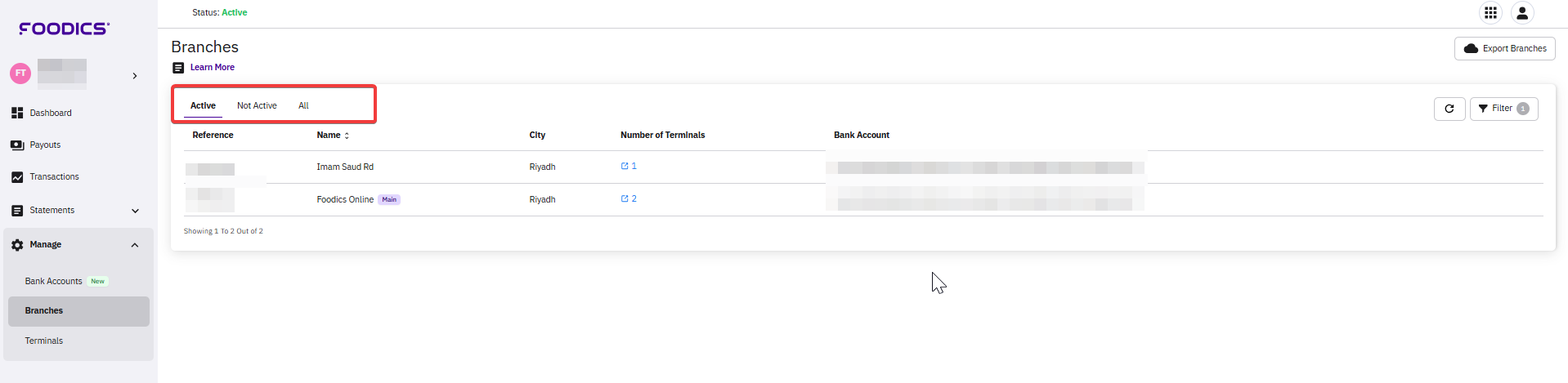Click the Foodics logo
Screen dimensions: 1568x383
64,29
